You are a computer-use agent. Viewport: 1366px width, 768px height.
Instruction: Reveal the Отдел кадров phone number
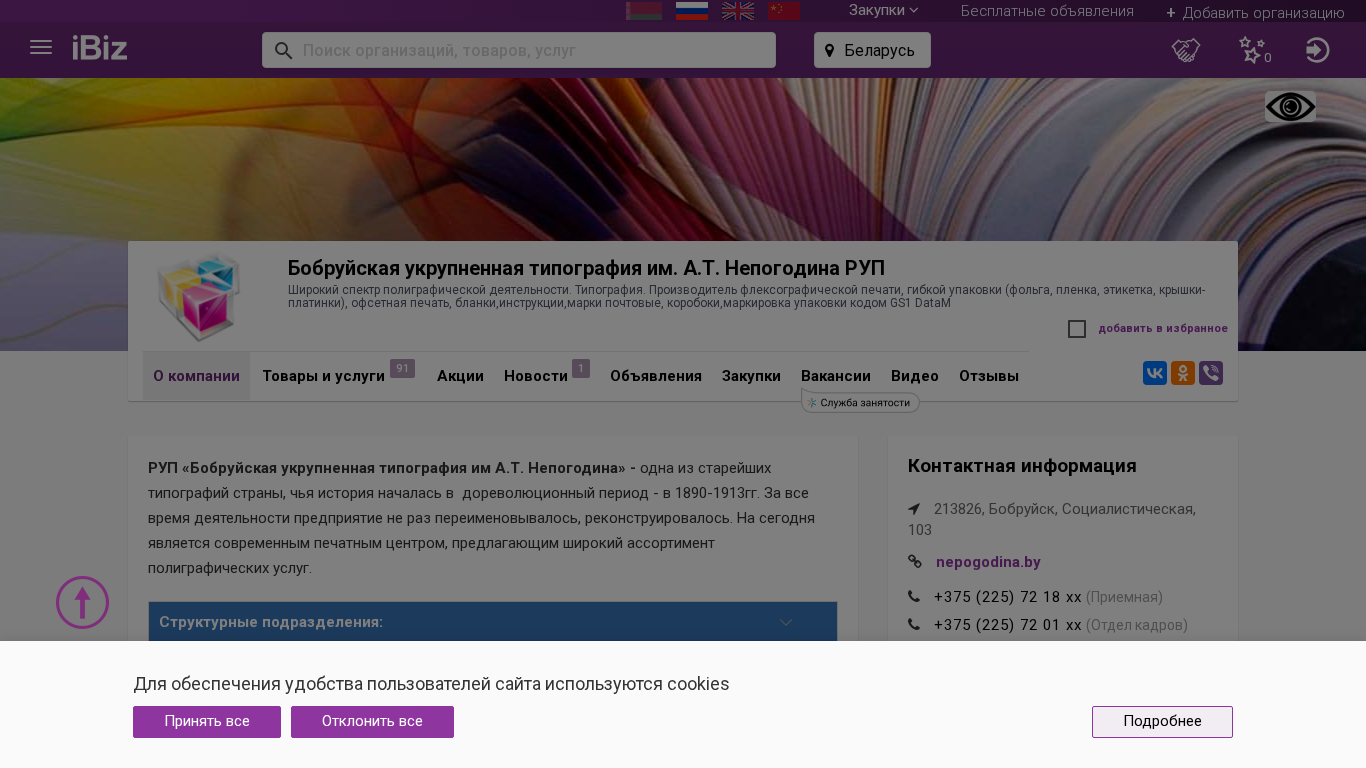(x=1008, y=625)
